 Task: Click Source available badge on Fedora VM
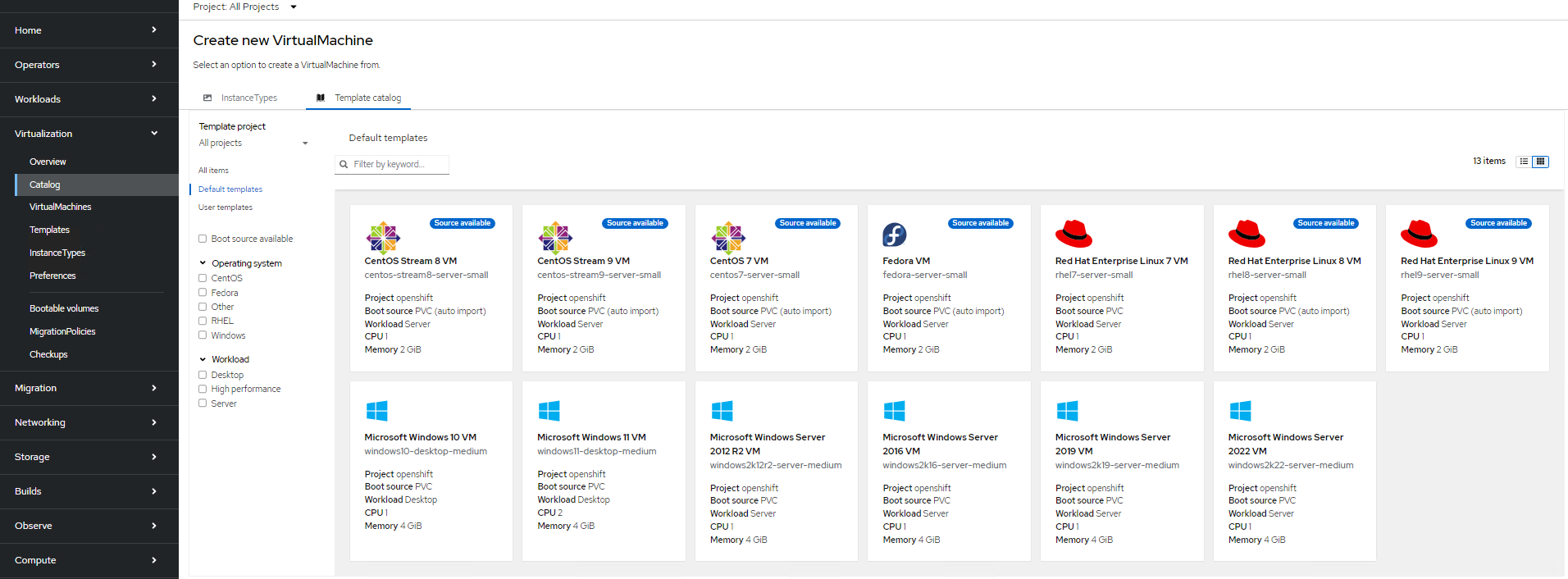981,223
